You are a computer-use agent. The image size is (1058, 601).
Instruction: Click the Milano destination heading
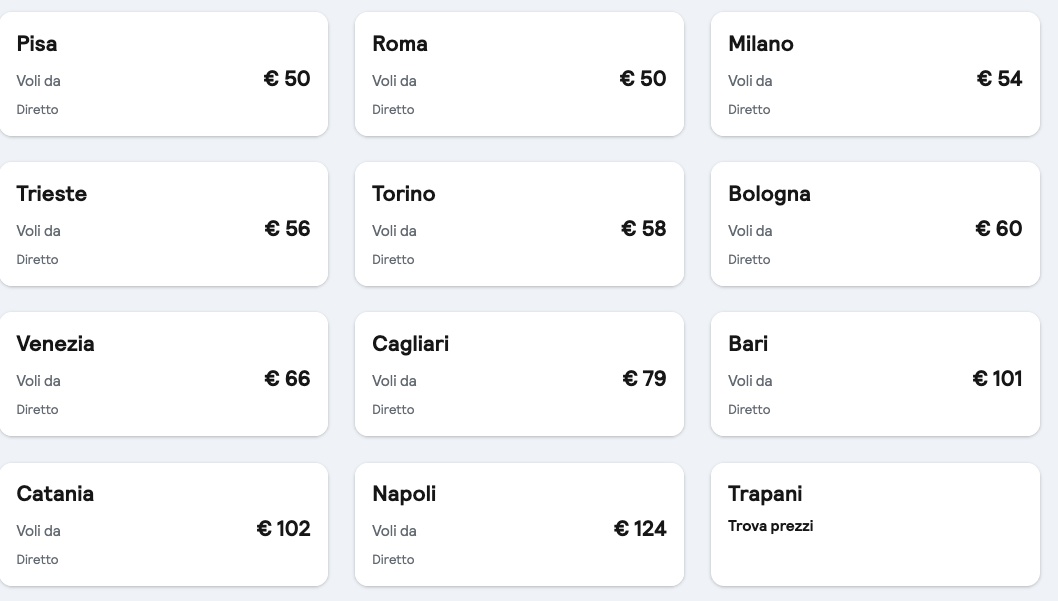pos(761,44)
